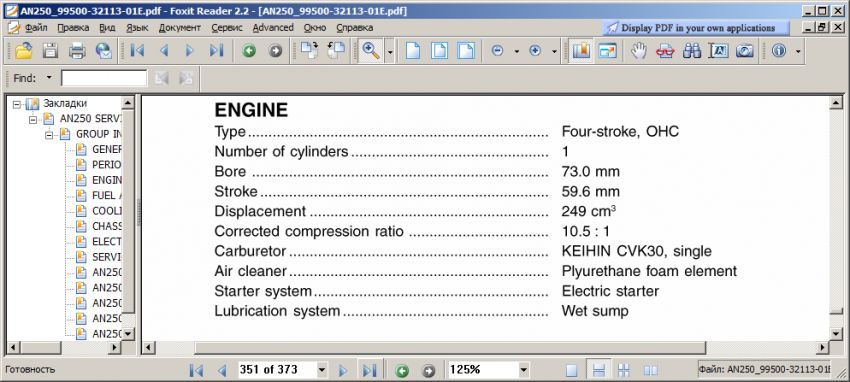Open the COOLI bookmark
The height and width of the screenshot is (382, 850).
point(106,211)
